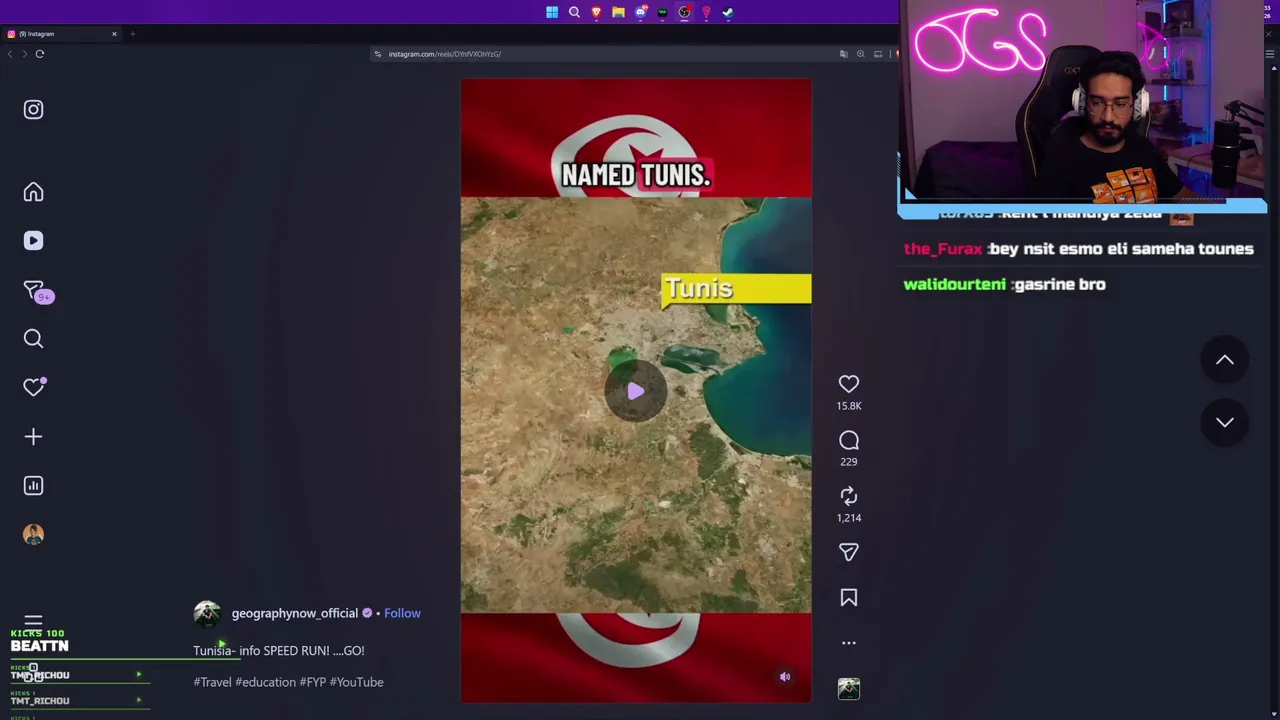Screen dimensions: 1280x720
Task: Open a new browser tab
Action: pos(132,34)
